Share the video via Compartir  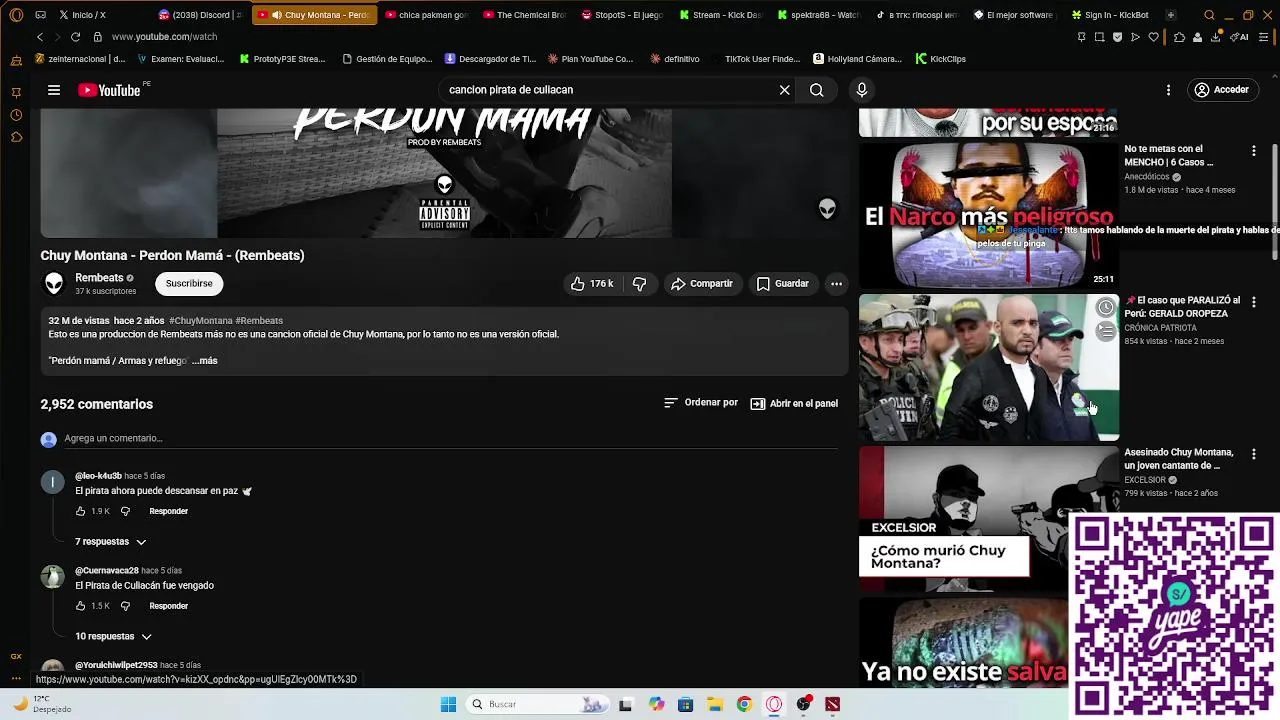(x=702, y=284)
